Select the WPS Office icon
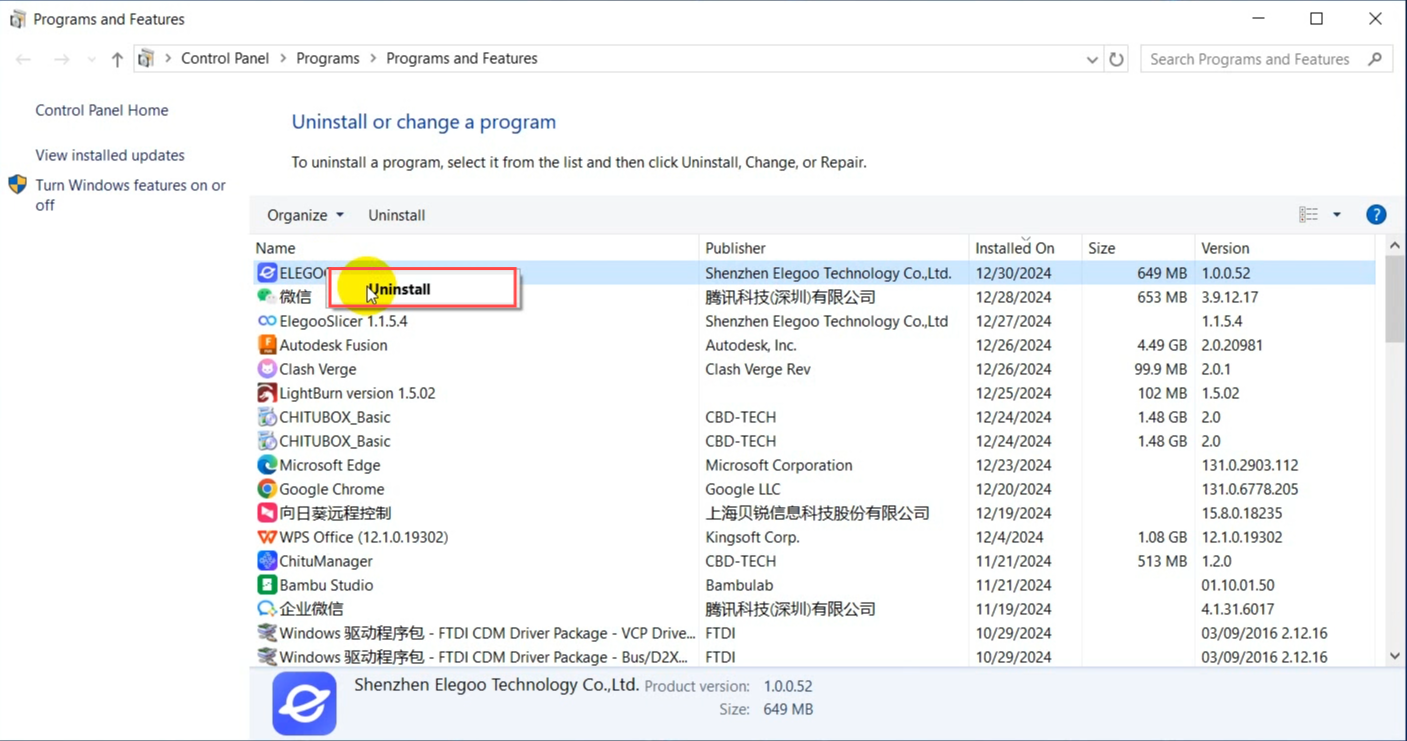 266,537
